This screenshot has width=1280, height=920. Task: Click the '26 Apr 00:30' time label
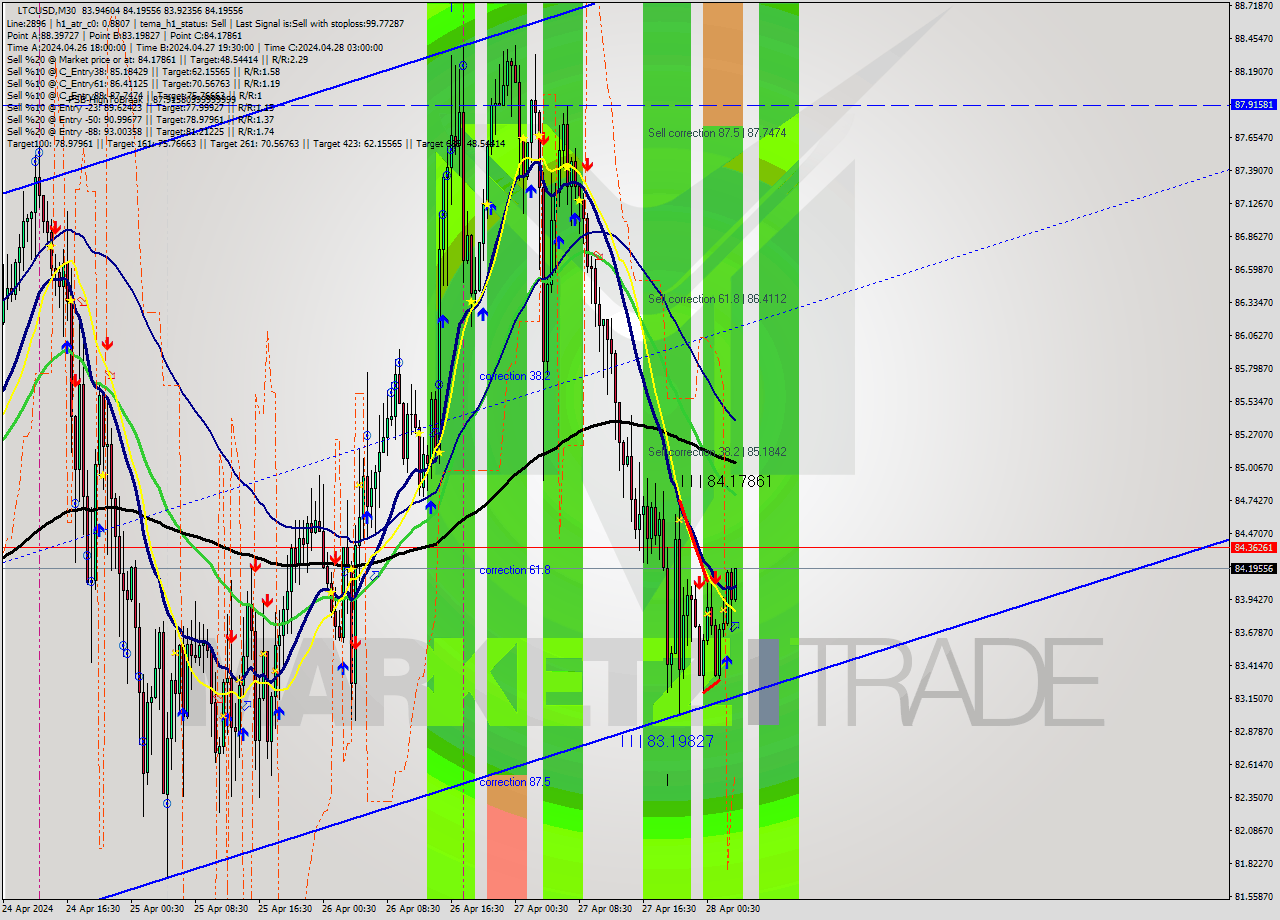click(349, 909)
